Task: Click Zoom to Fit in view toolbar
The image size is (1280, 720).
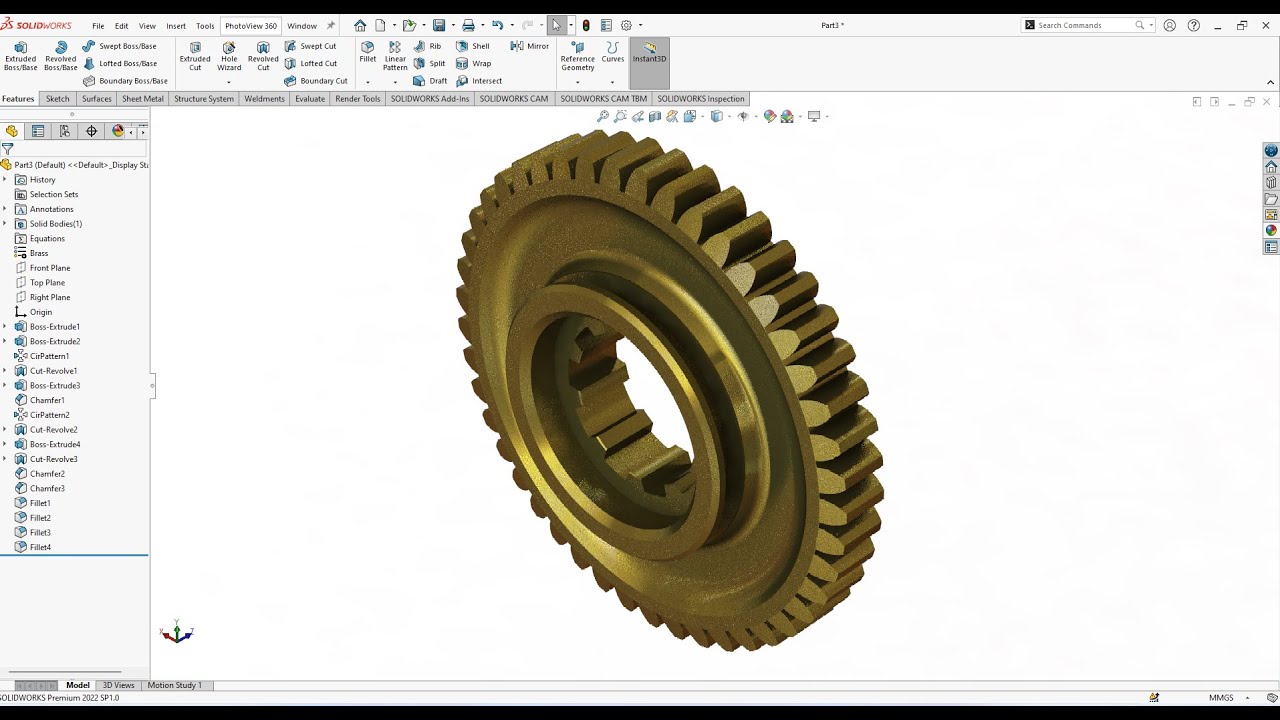Action: [x=603, y=116]
